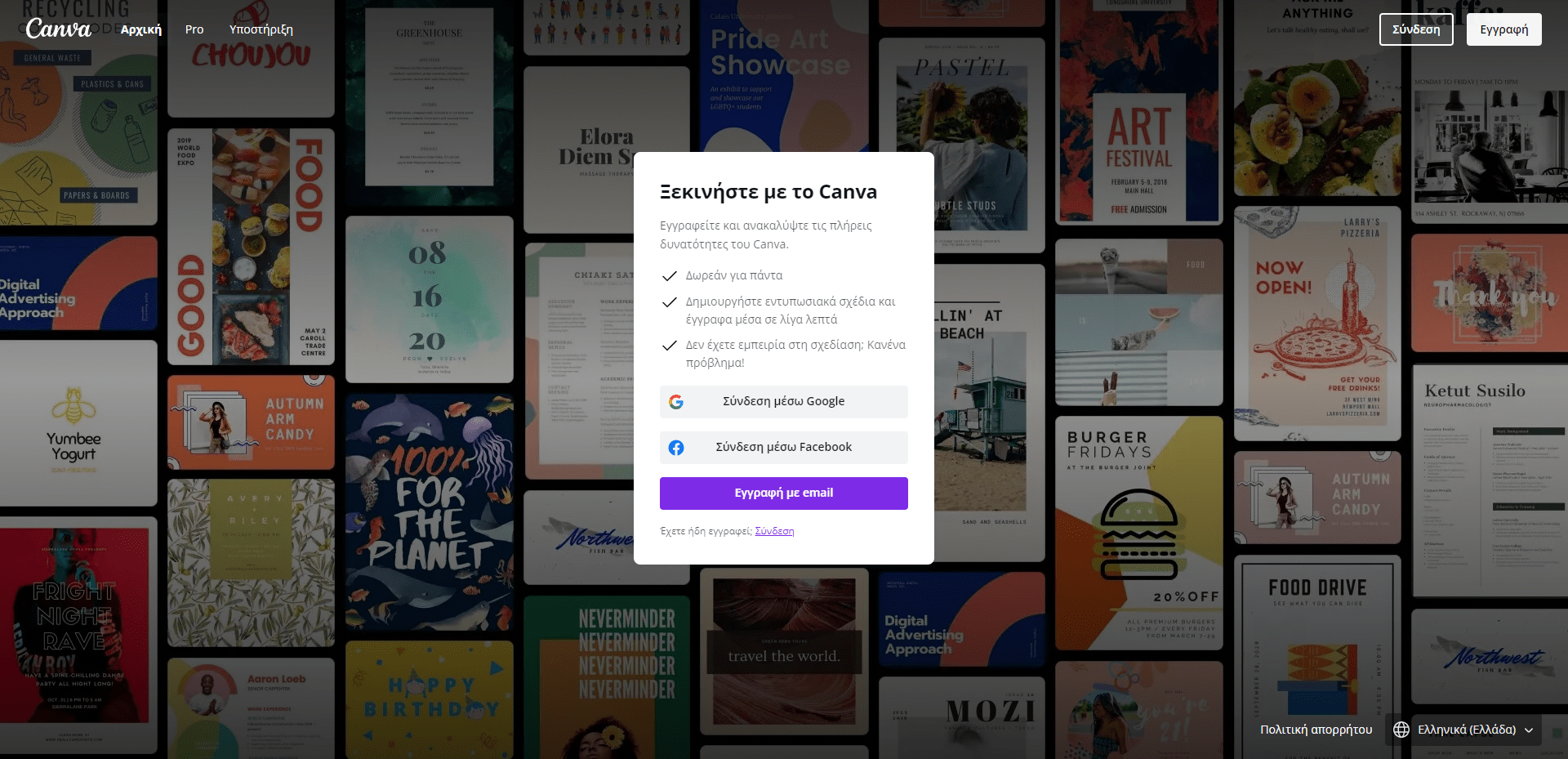
Task: Click the globe icon next to the language selector
Action: tap(1401, 730)
